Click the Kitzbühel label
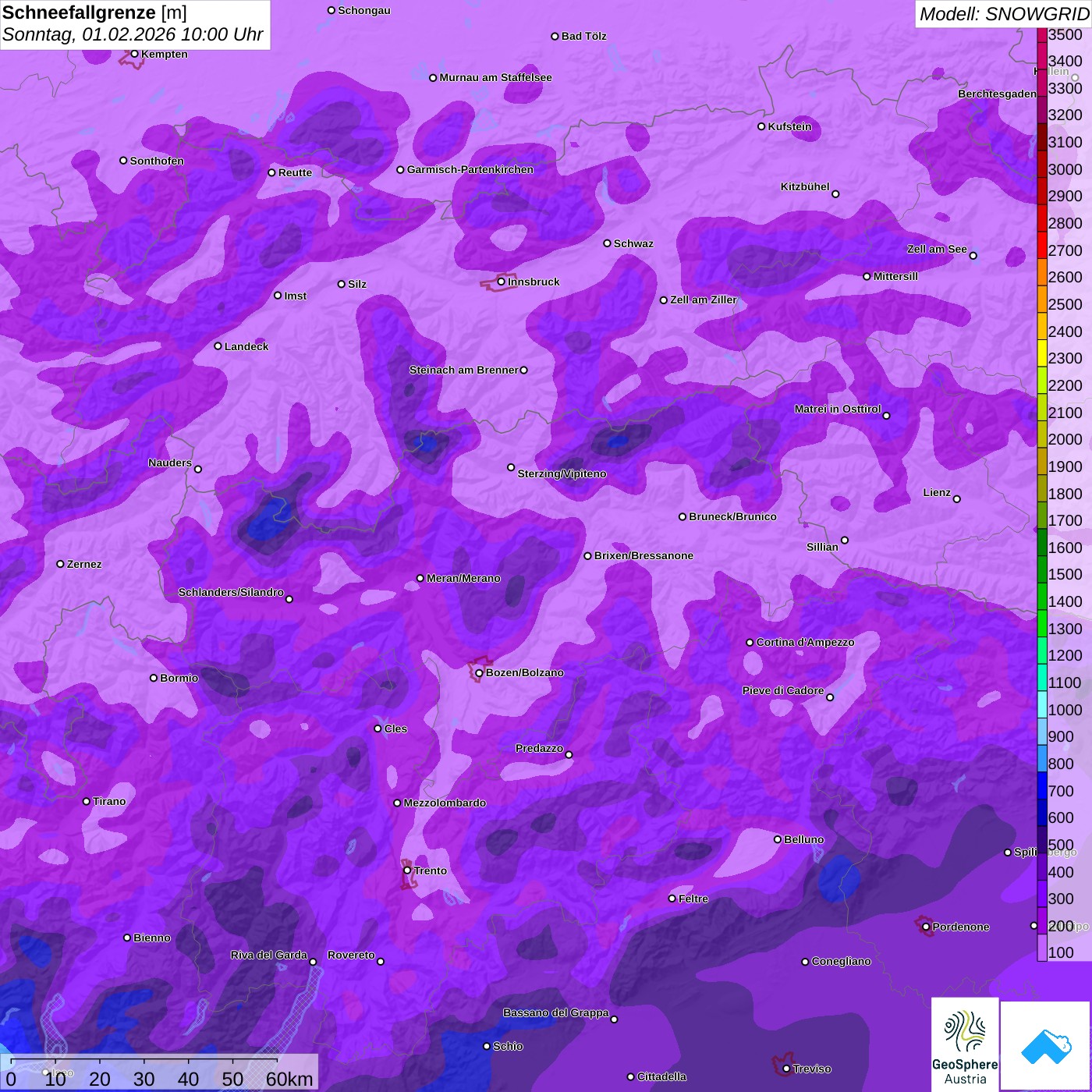Image resolution: width=1092 pixels, height=1092 pixels. coord(805,186)
